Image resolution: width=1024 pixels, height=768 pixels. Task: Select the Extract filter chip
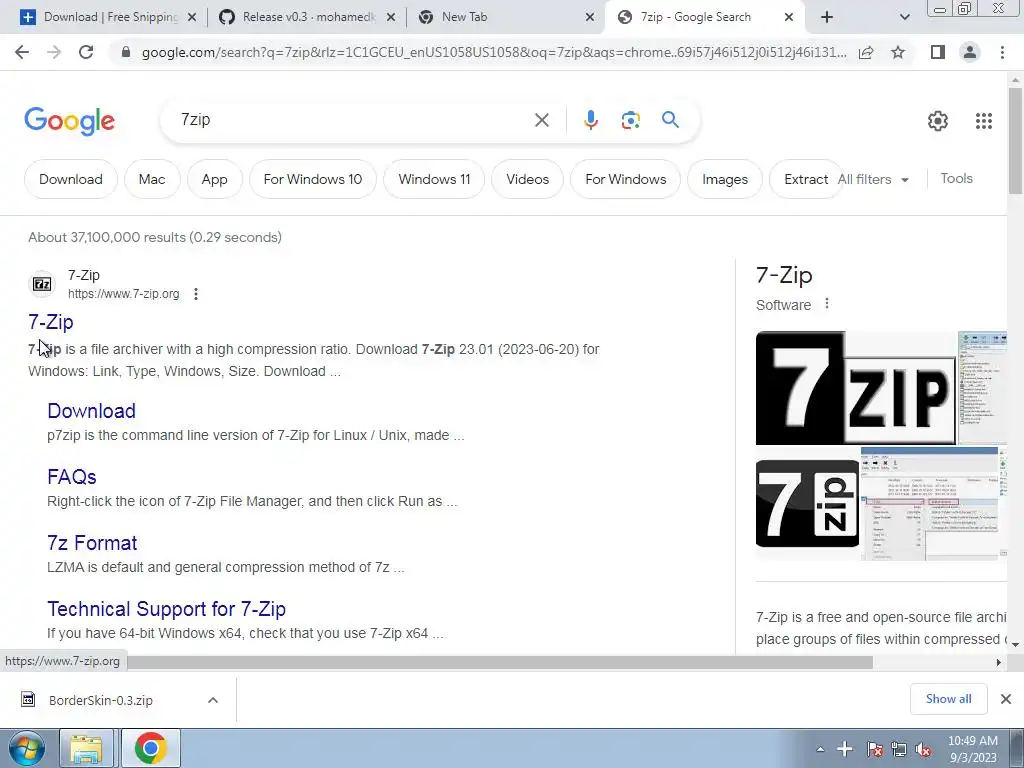pos(806,179)
